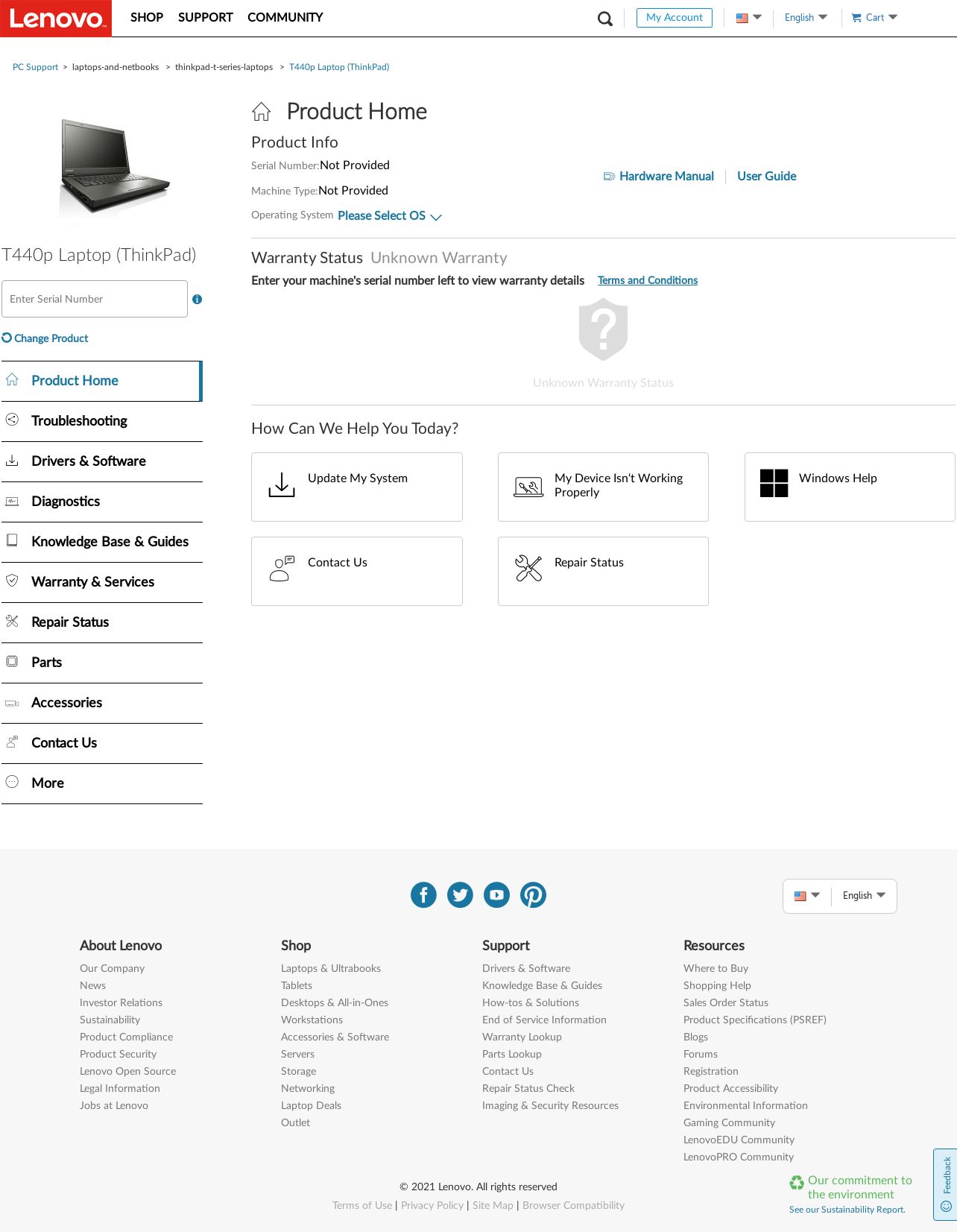This screenshot has height=1232, width=957.
Task: Open the User Guide link
Action: [767, 177]
